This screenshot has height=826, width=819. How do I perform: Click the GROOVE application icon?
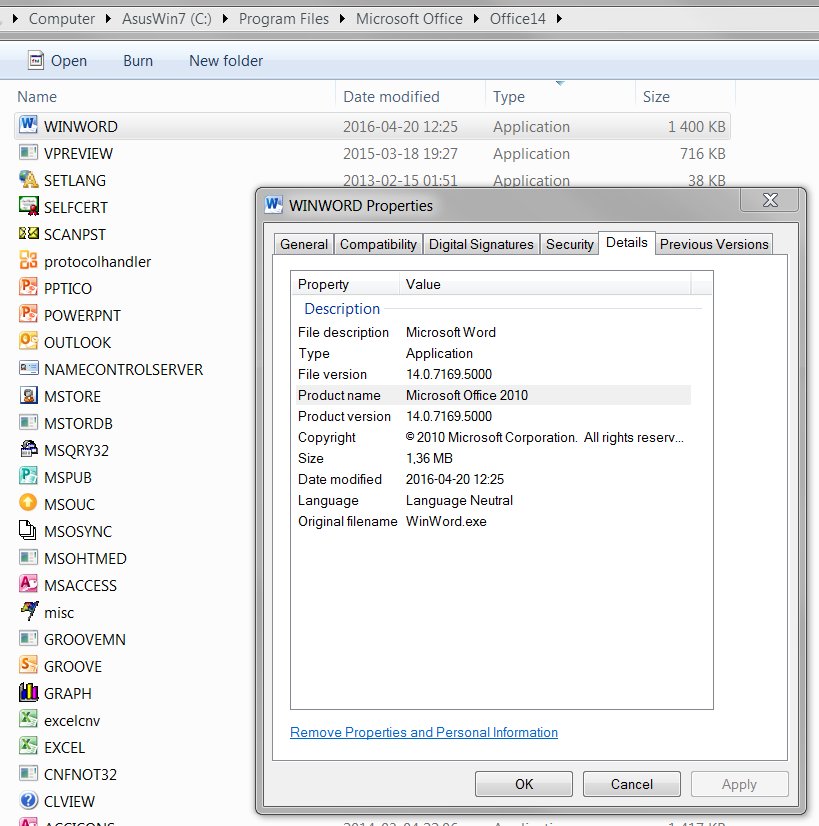(28, 666)
